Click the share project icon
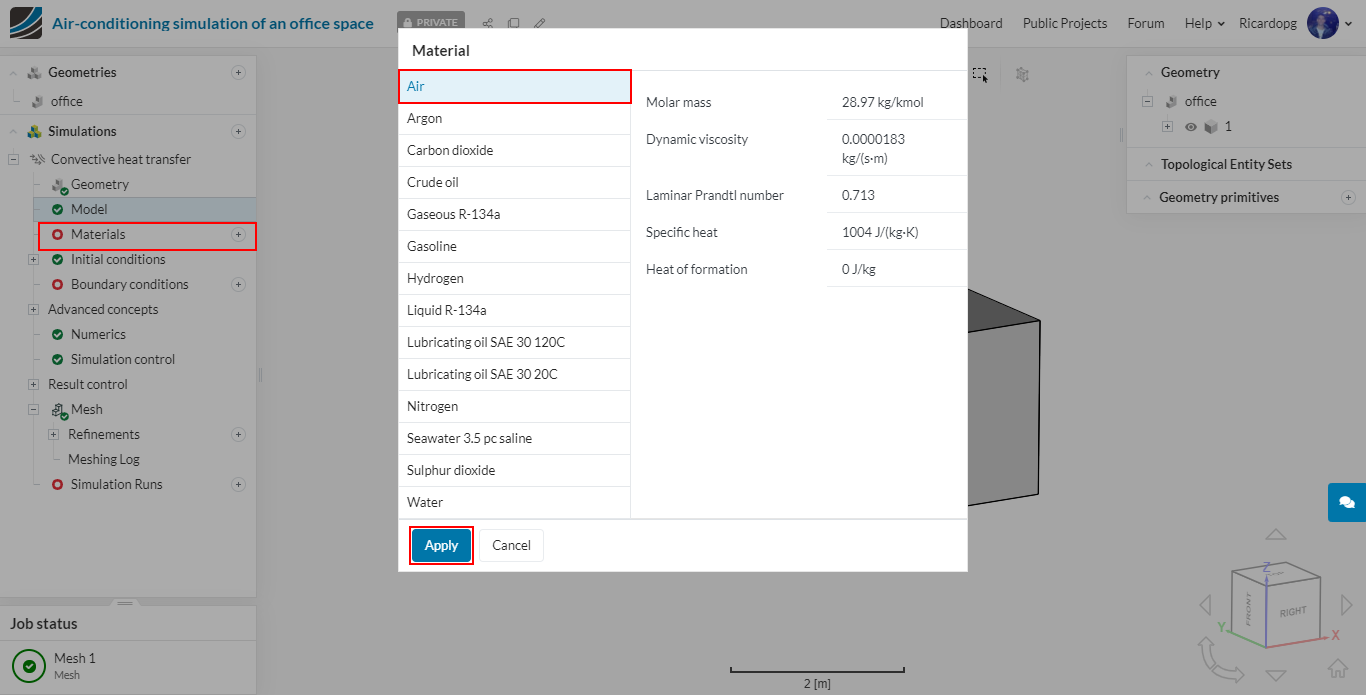Image resolution: width=1366 pixels, height=695 pixels. [x=488, y=23]
